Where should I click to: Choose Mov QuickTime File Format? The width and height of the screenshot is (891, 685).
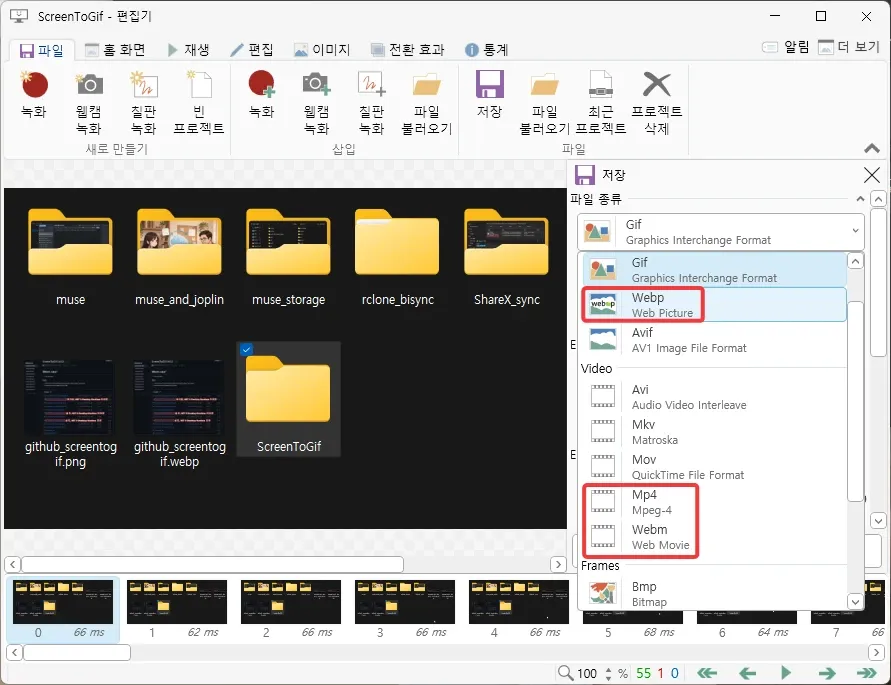click(x=714, y=467)
